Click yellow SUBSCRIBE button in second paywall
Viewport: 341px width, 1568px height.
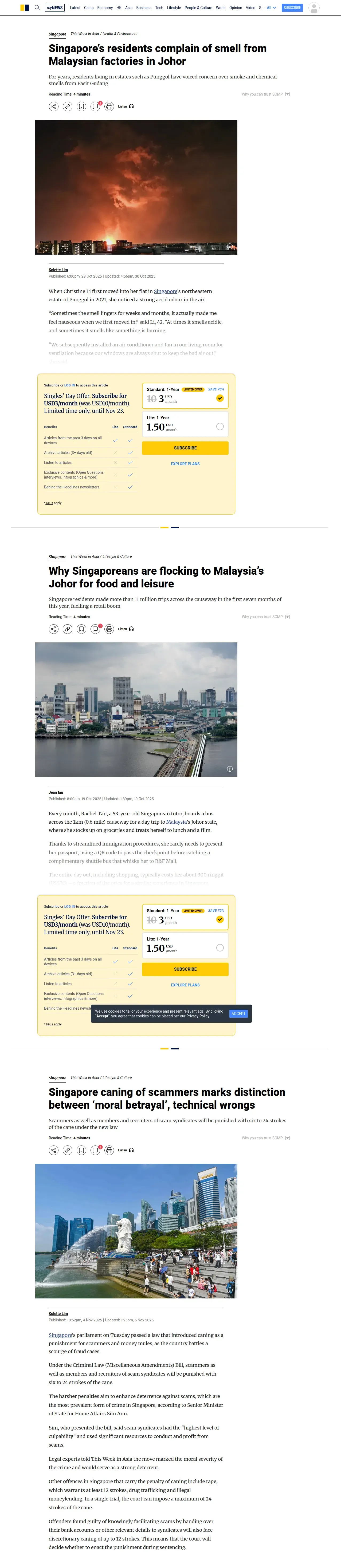click(185, 969)
